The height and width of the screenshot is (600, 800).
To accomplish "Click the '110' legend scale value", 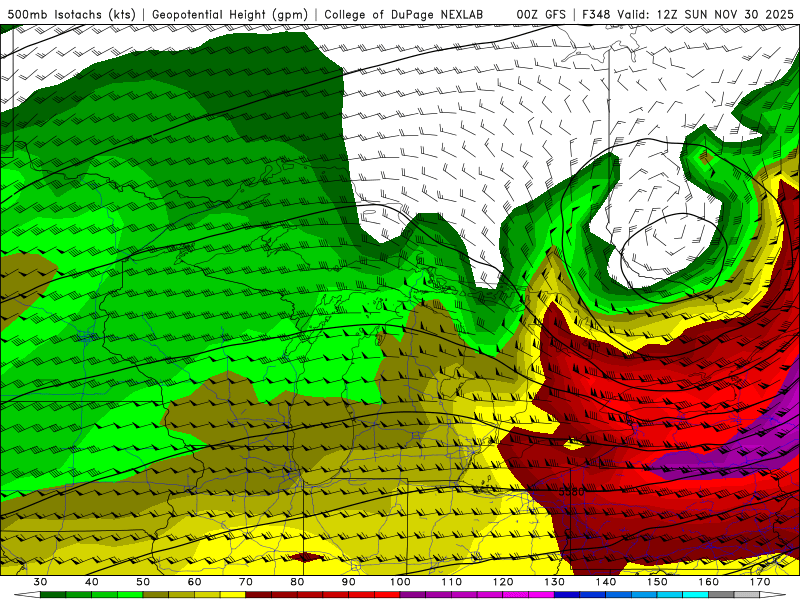I will (452, 582).
